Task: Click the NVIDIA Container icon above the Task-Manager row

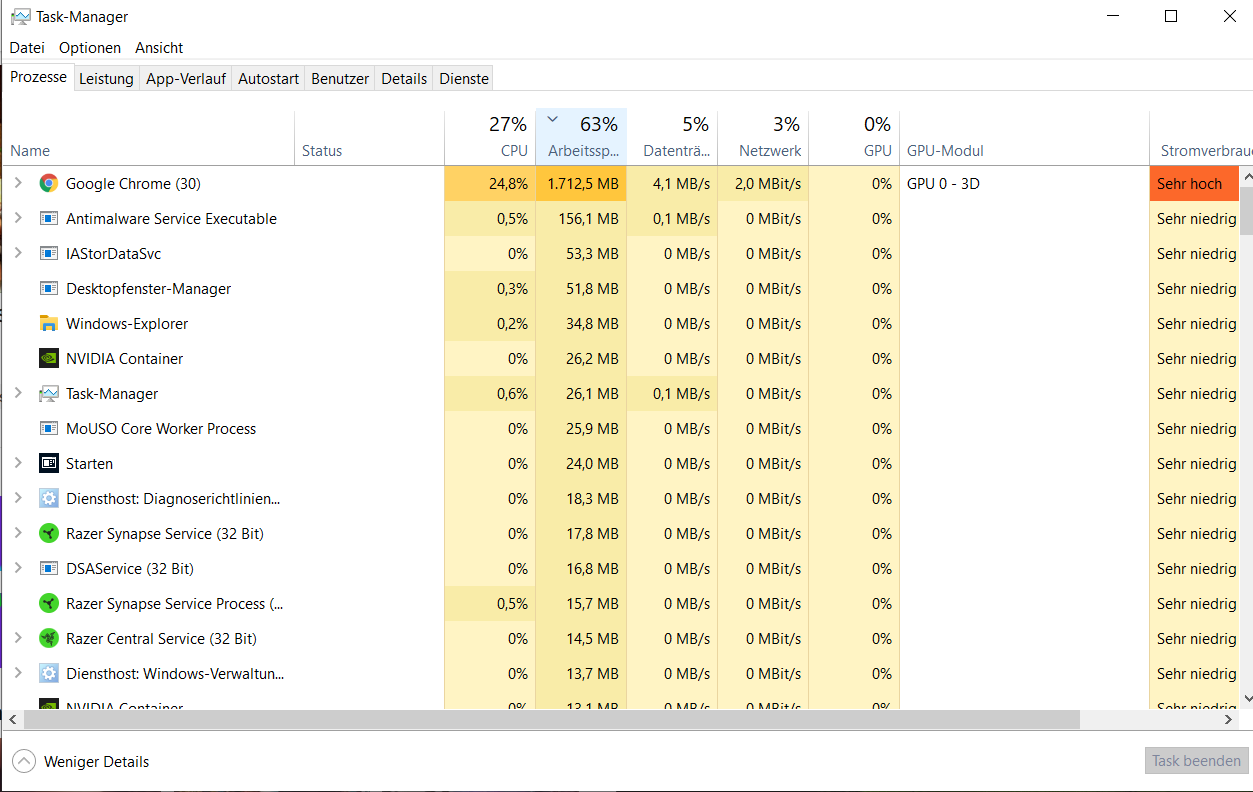Action: (x=48, y=358)
